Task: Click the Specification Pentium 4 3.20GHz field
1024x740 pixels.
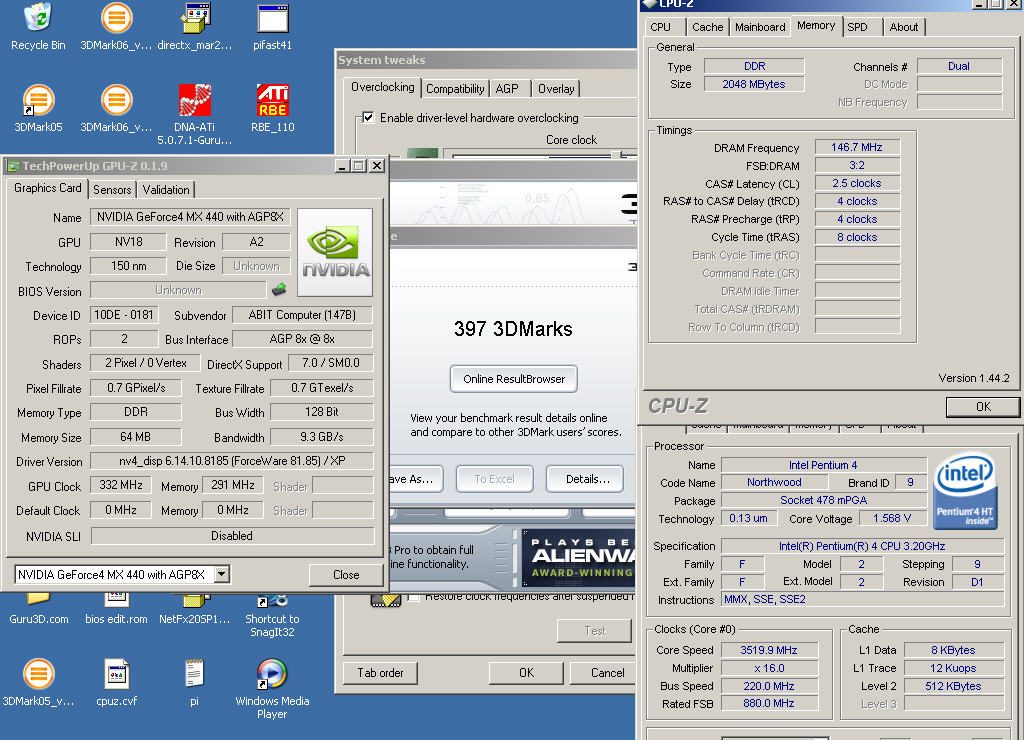Action: coord(862,546)
